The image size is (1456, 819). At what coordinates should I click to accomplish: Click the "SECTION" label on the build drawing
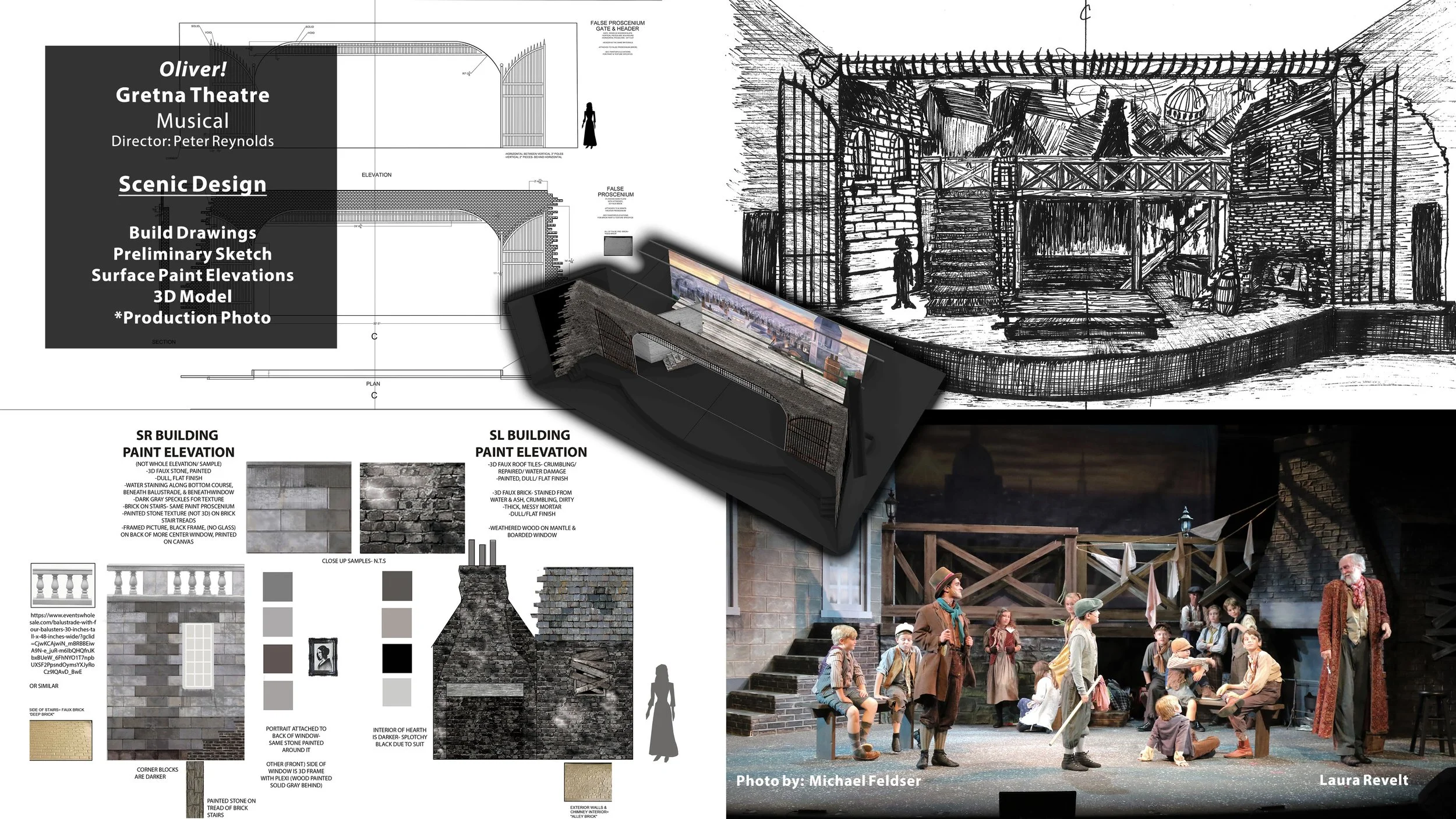click(x=164, y=342)
